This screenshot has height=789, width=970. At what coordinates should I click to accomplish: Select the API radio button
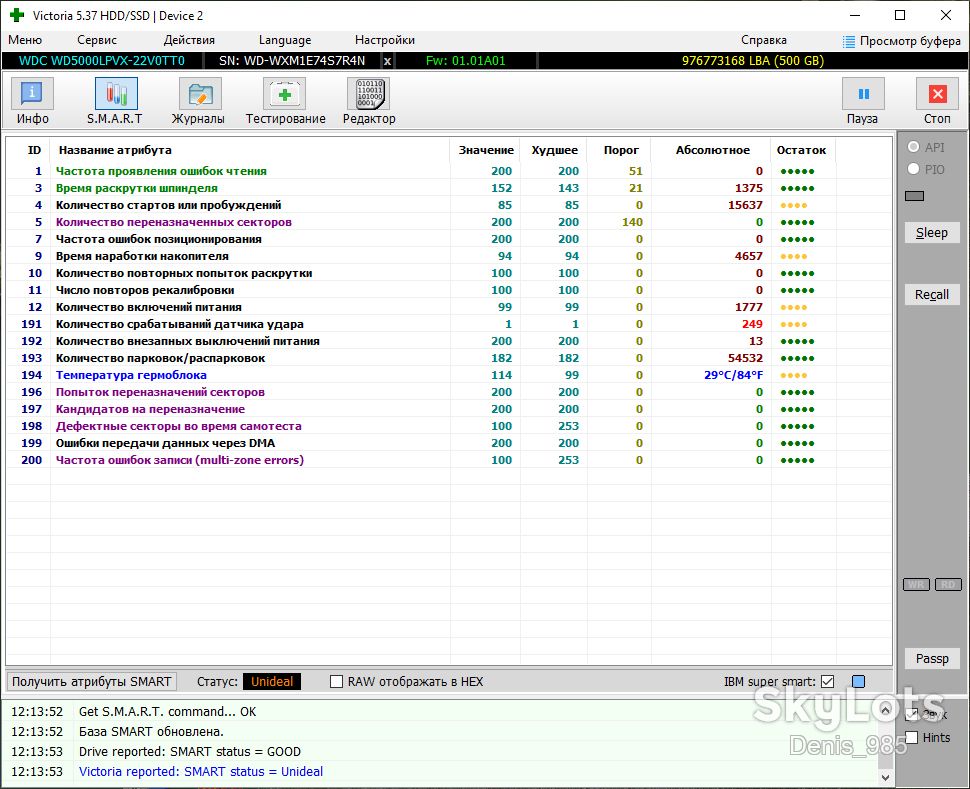(x=913, y=147)
